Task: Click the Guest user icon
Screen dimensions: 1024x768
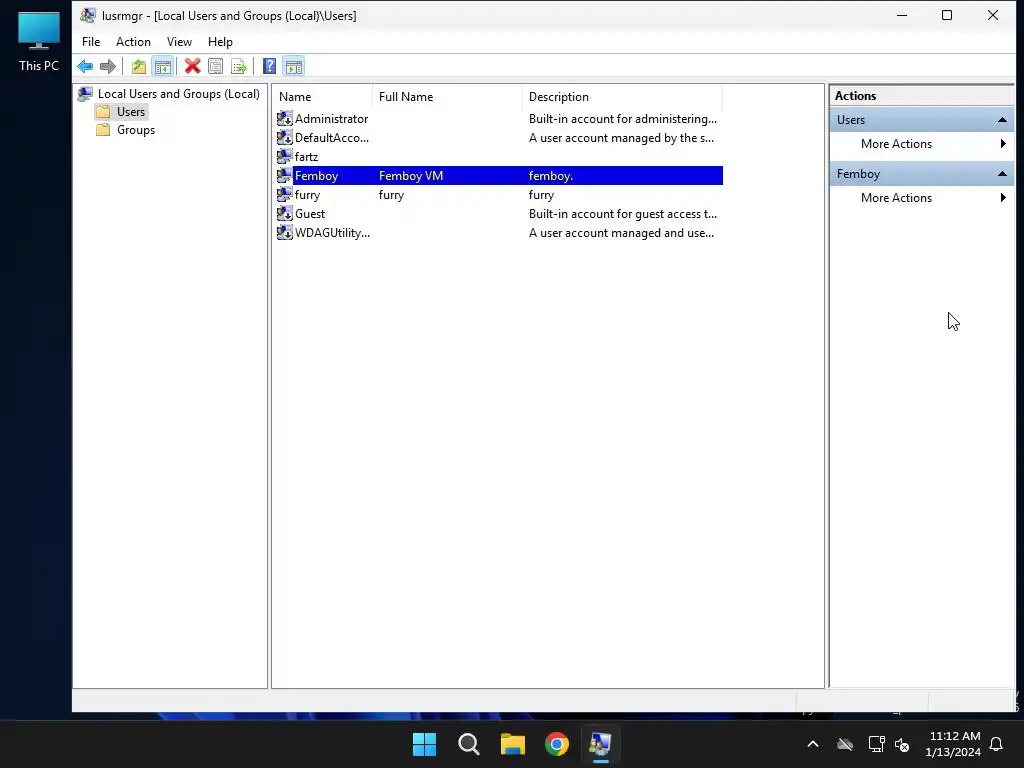Action: click(x=285, y=213)
